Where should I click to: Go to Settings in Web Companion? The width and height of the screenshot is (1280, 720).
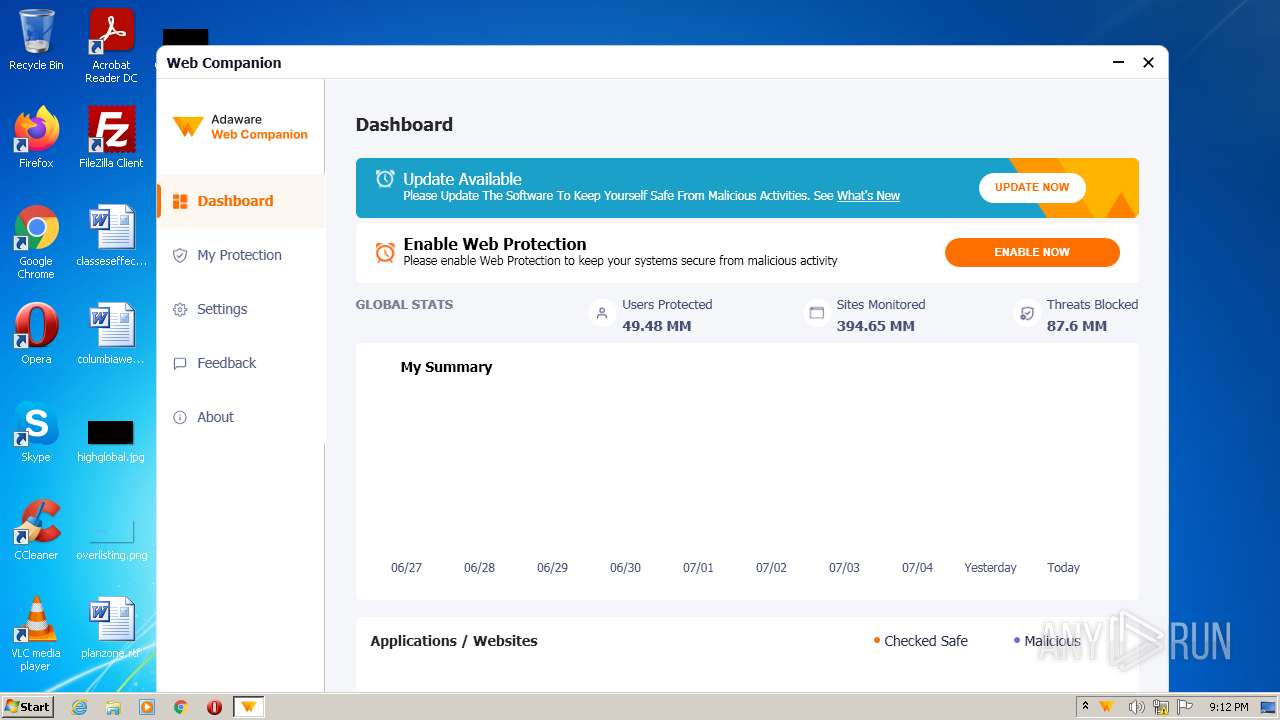240,309
